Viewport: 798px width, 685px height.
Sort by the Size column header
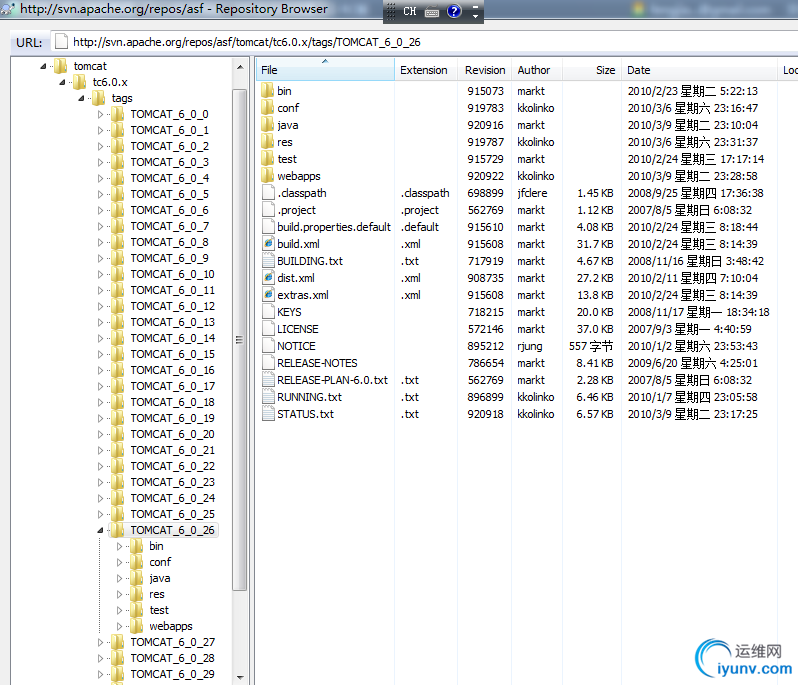592,70
